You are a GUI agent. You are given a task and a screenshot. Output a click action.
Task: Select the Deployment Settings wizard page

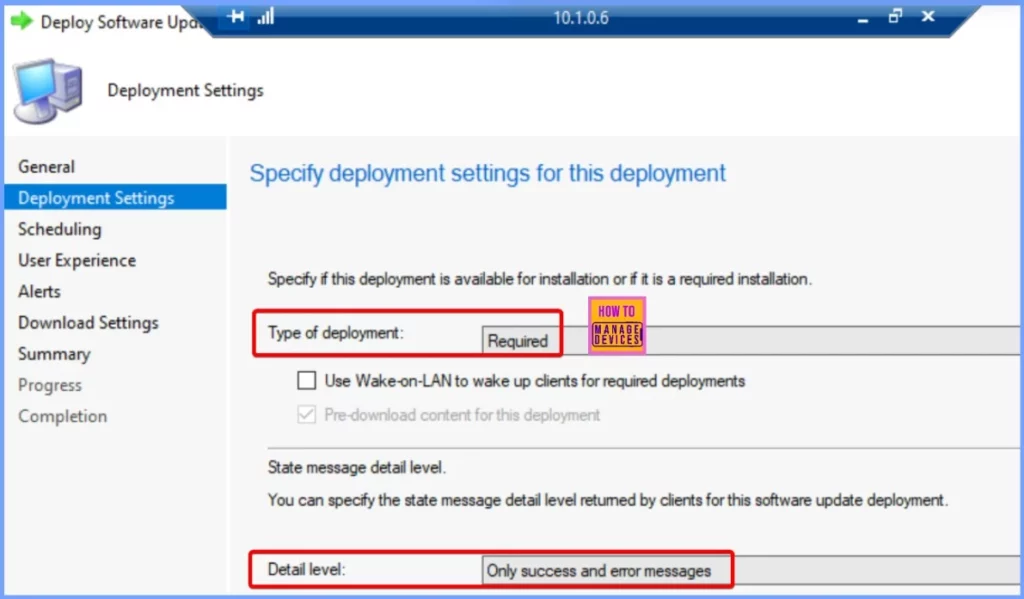[x=116, y=197]
